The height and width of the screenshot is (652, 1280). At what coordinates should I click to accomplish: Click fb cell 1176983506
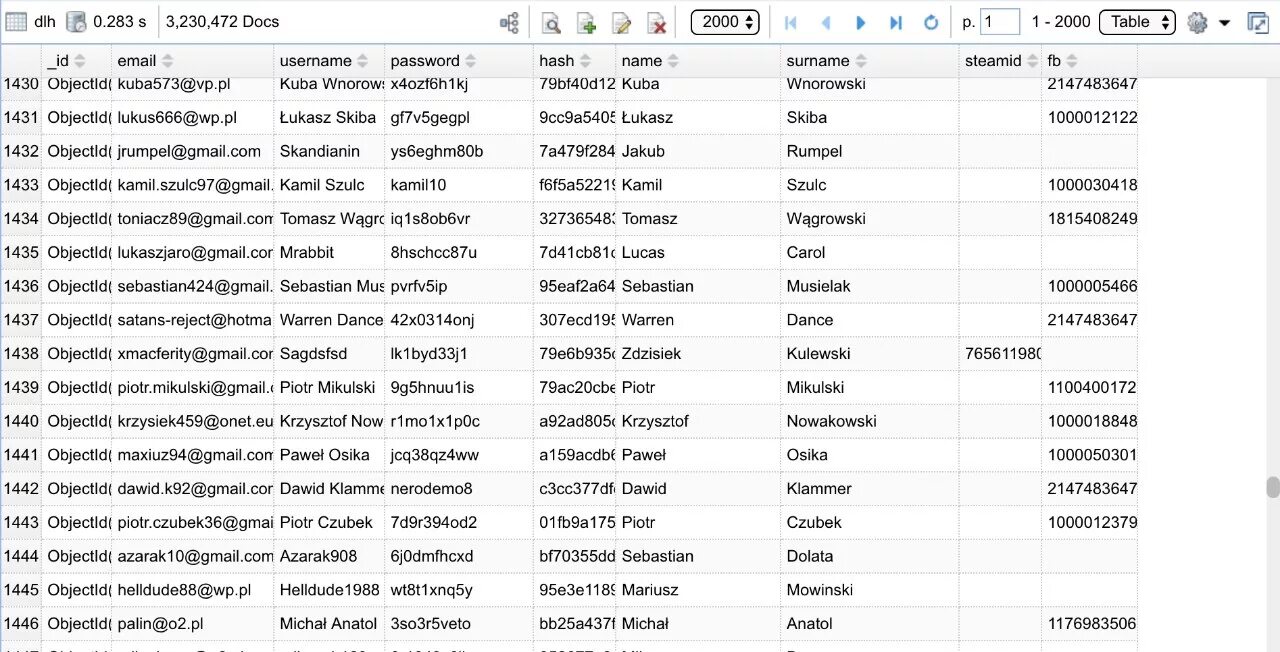[x=1089, y=624]
